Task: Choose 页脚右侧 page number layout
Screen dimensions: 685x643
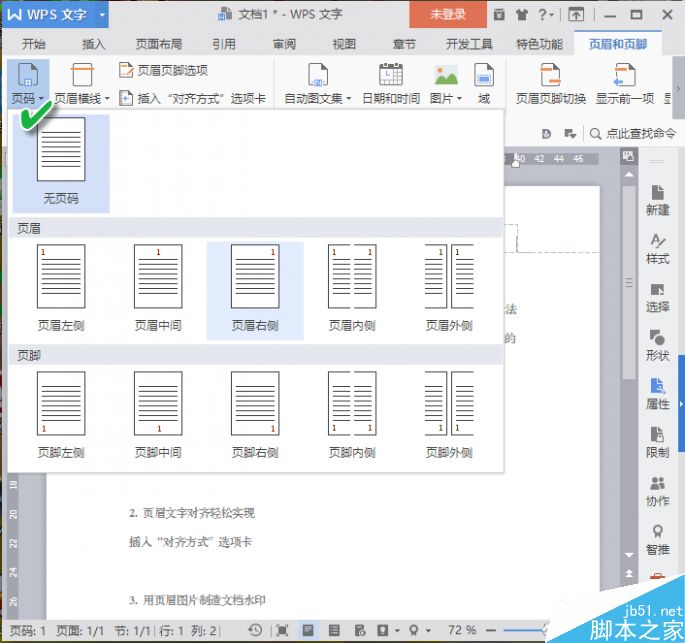Action: (255, 416)
